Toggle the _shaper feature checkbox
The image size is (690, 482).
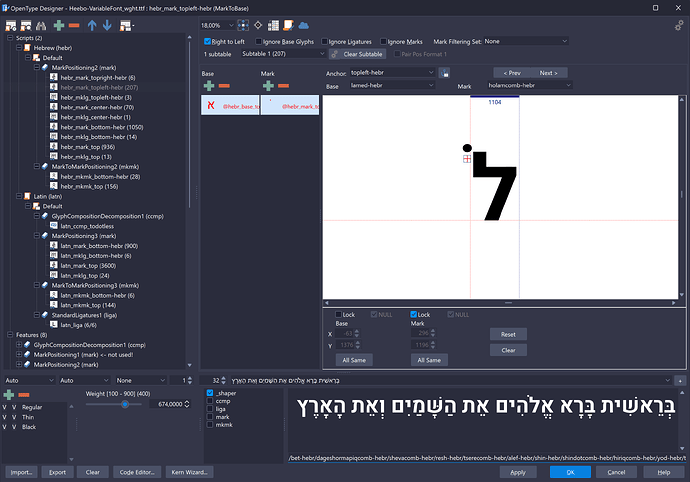(x=208, y=394)
